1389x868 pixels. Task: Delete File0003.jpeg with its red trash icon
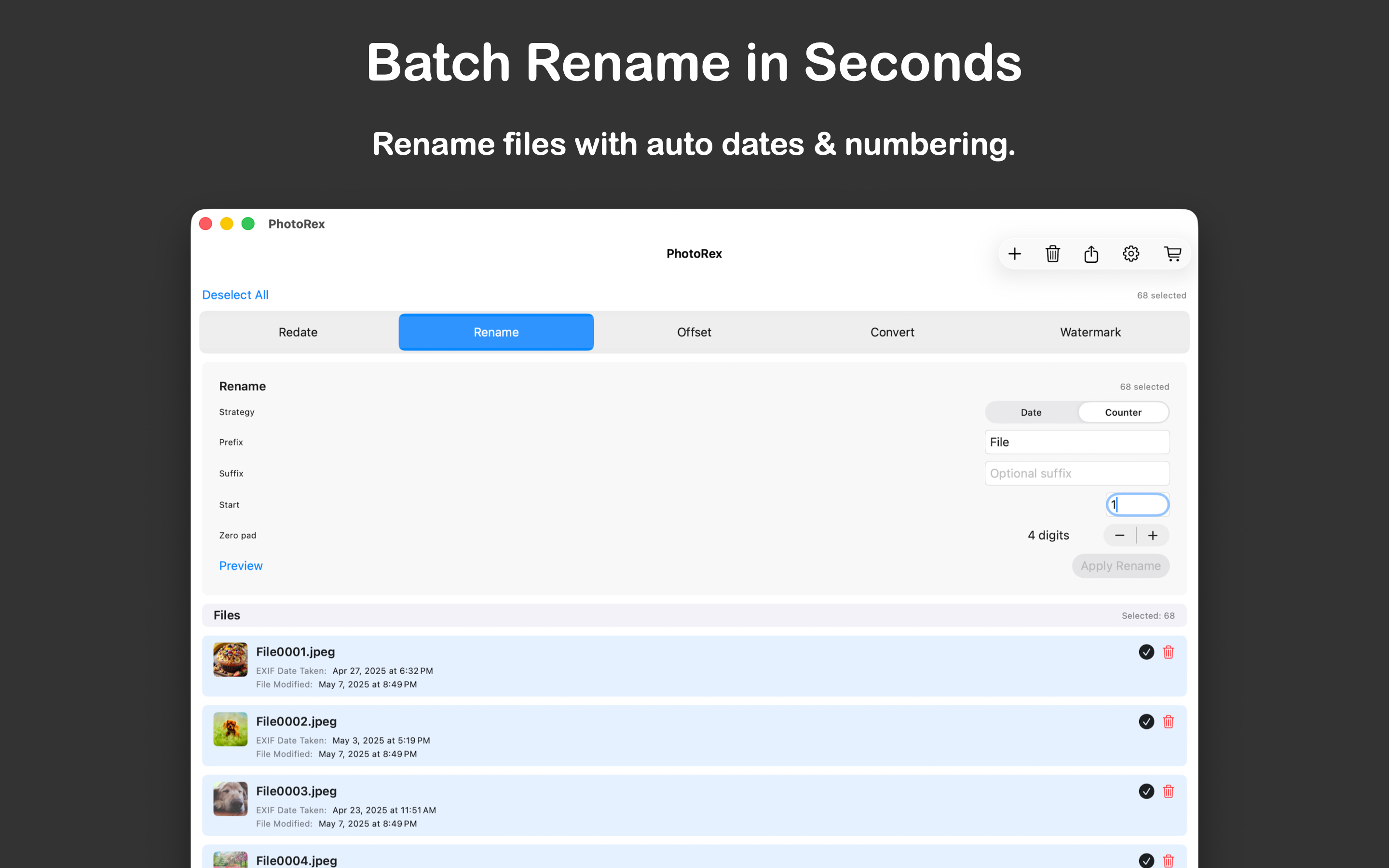1168,792
